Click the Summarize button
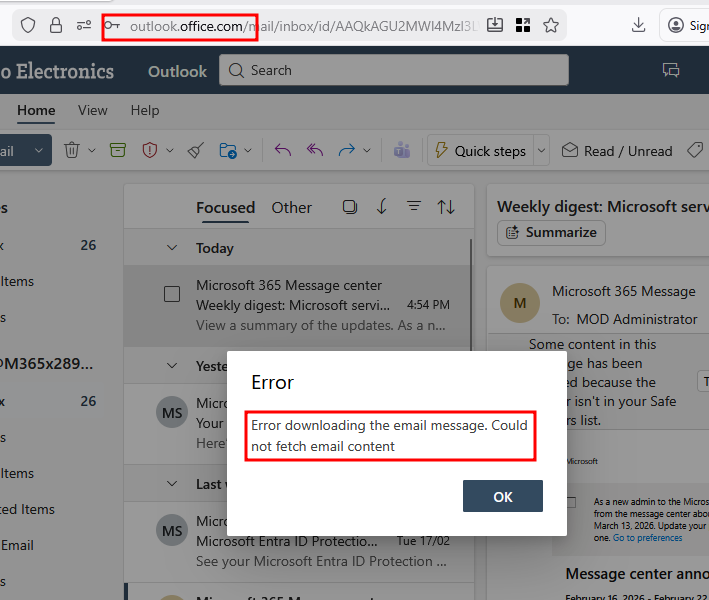Image resolution: width=709 pixels, height=600 pixels. [x=551, y=232]
